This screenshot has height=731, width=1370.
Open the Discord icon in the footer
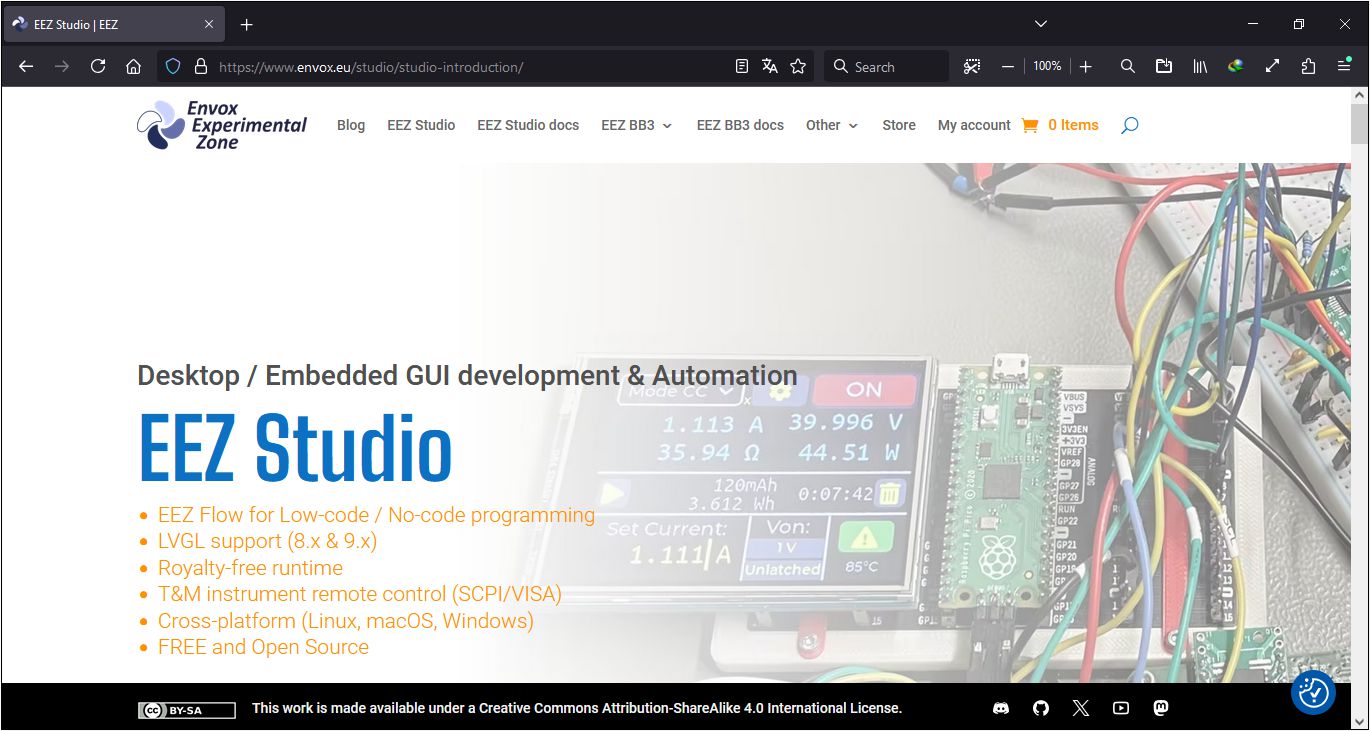pos(1001,708)
